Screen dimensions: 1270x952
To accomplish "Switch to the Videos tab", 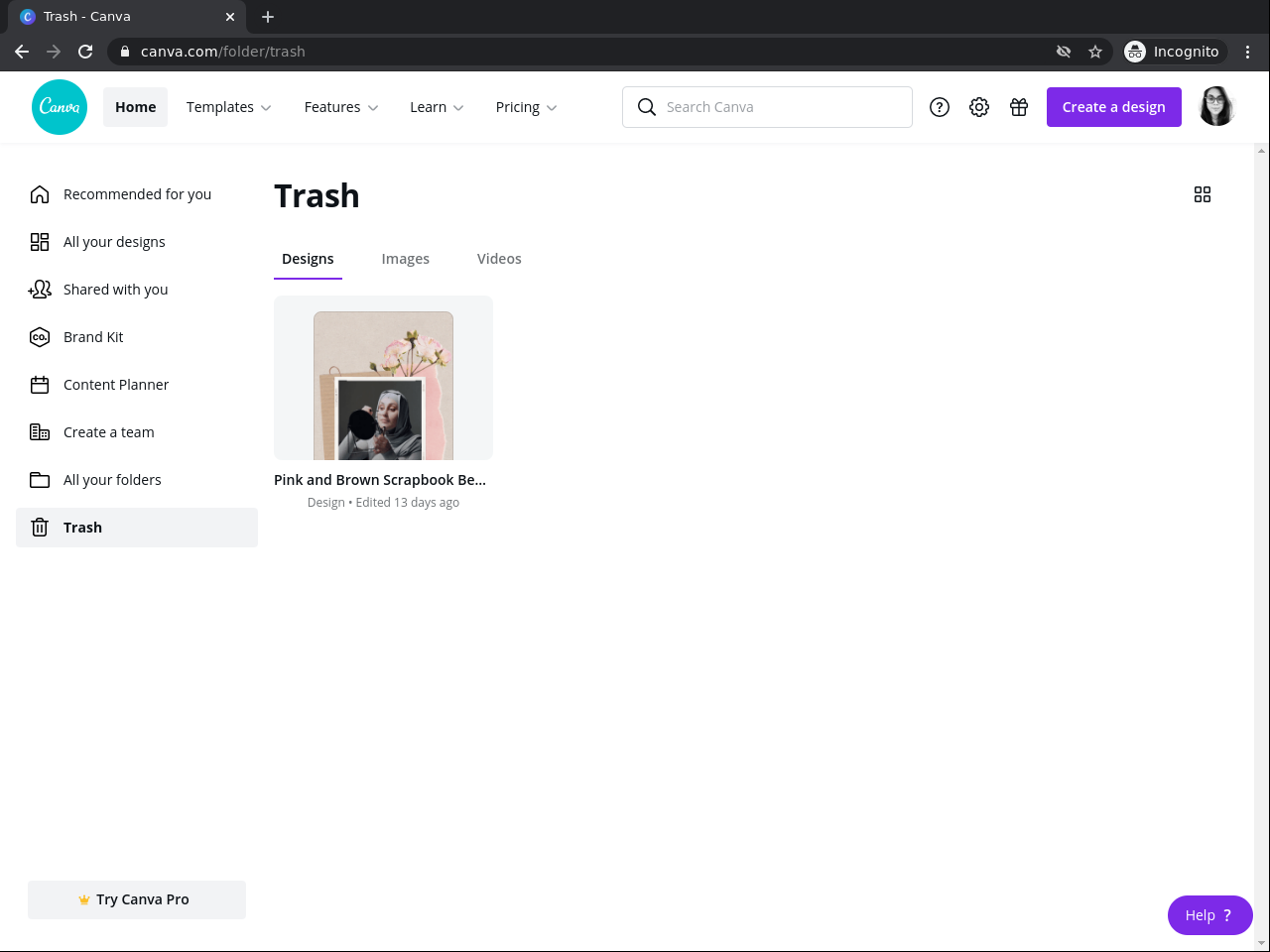I will [x=499, y=259].
